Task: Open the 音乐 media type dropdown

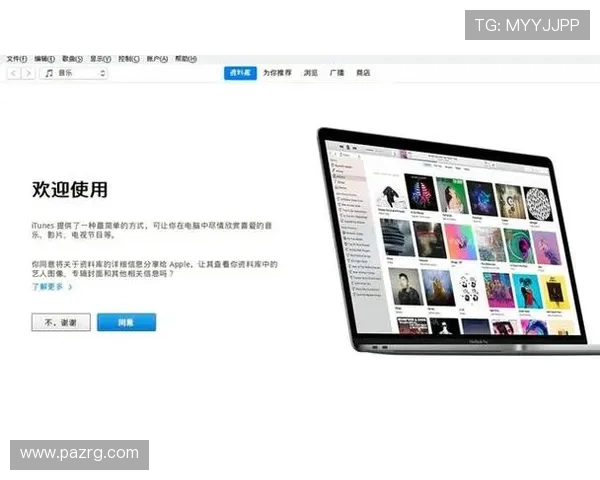Action: point(73,73)
